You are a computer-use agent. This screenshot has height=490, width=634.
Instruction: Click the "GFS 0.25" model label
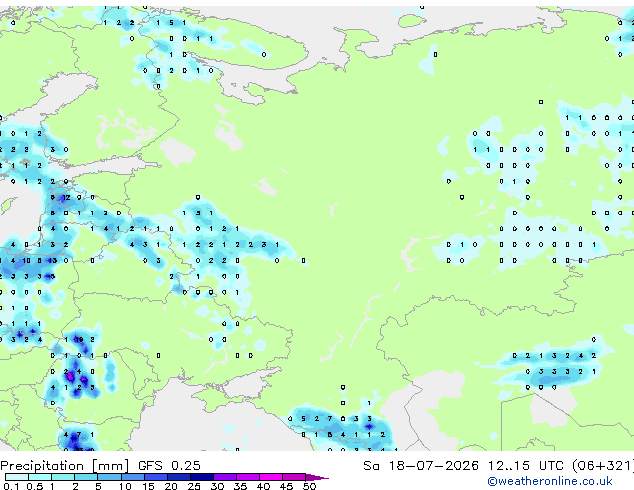click(x=169, y=466)
